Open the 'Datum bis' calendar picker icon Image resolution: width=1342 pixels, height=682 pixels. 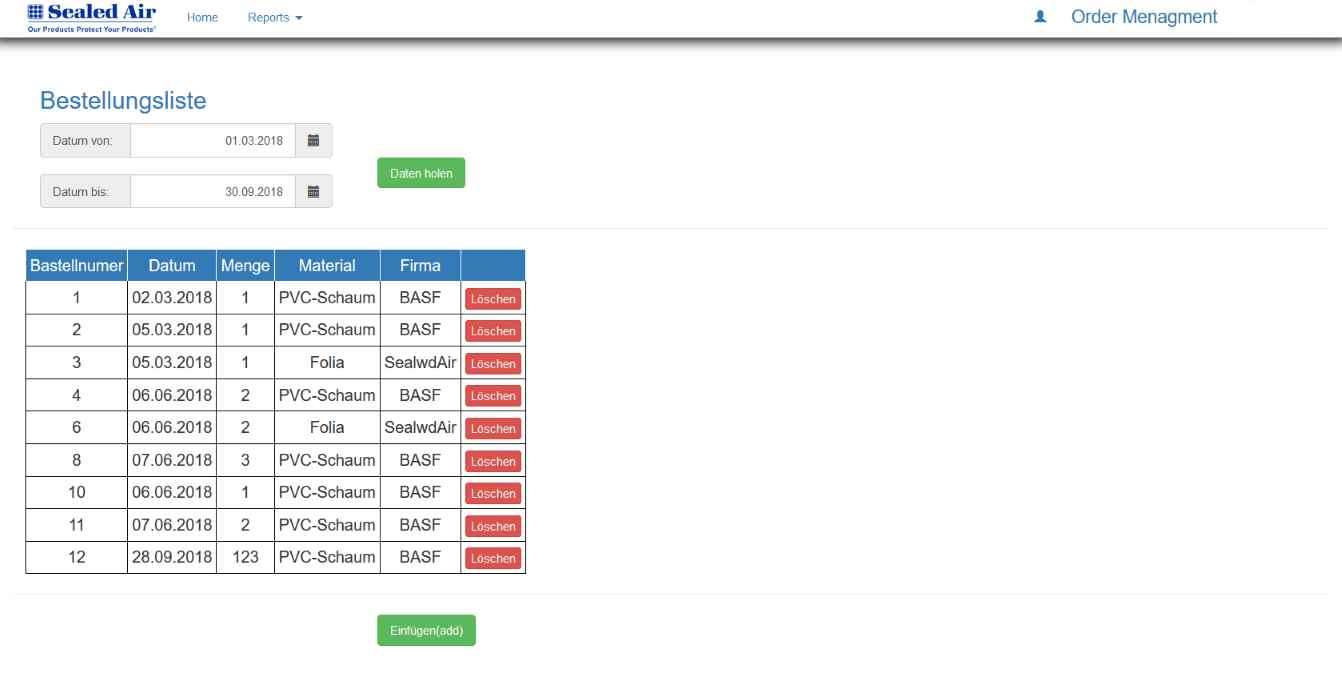pos(313,192)
